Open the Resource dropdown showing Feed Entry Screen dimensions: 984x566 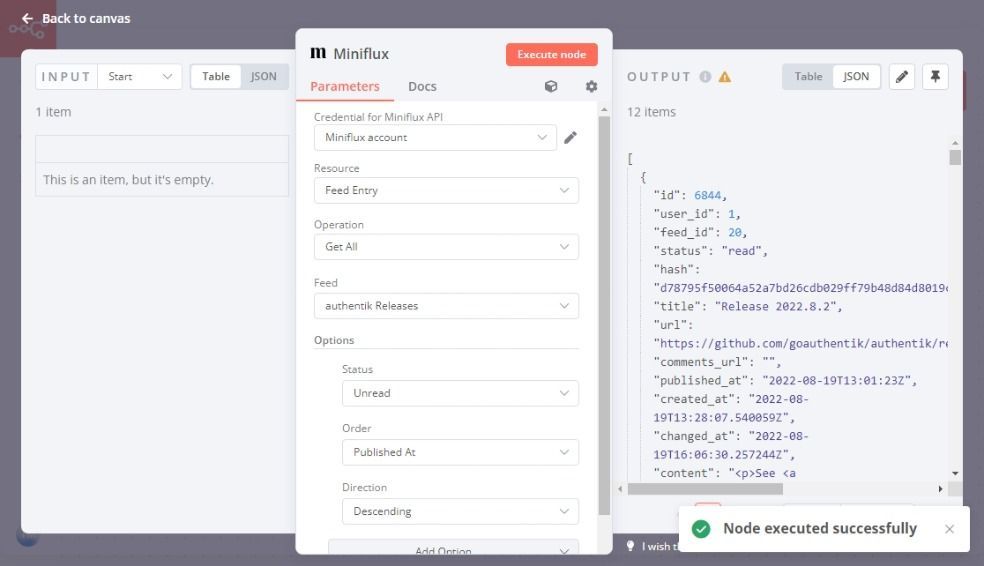click(446, 190)
